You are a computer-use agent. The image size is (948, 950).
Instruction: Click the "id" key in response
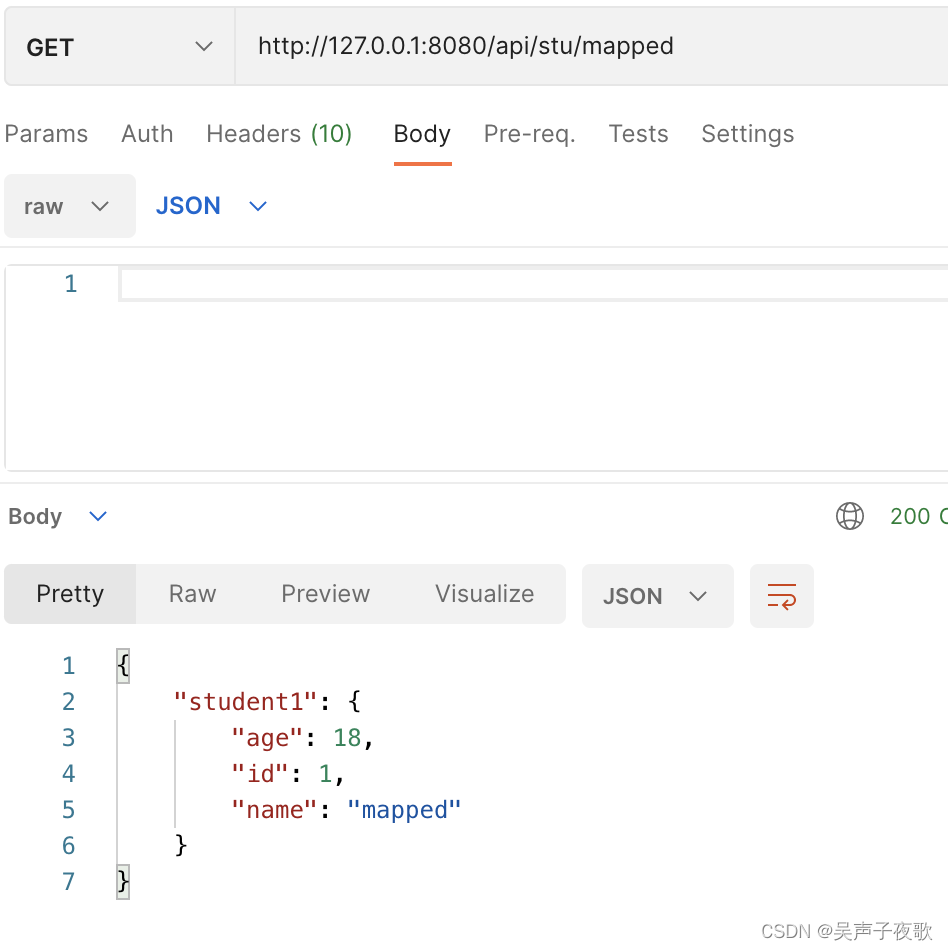(x=259, y=774)
